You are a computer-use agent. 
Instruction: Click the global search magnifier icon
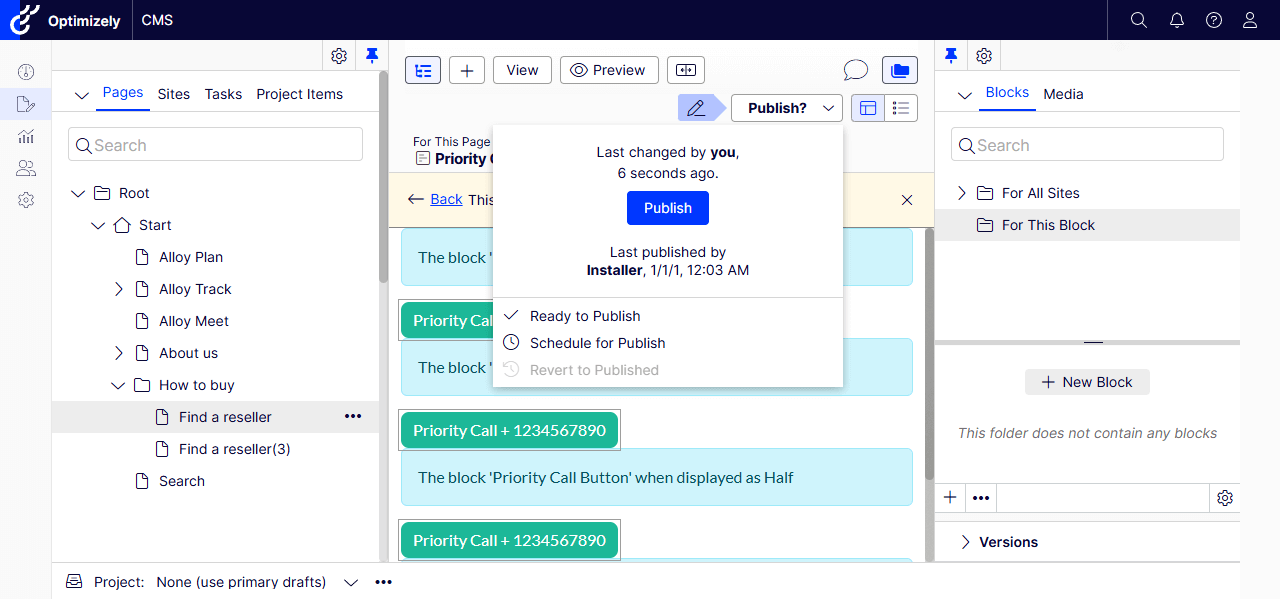[1138, 20]
